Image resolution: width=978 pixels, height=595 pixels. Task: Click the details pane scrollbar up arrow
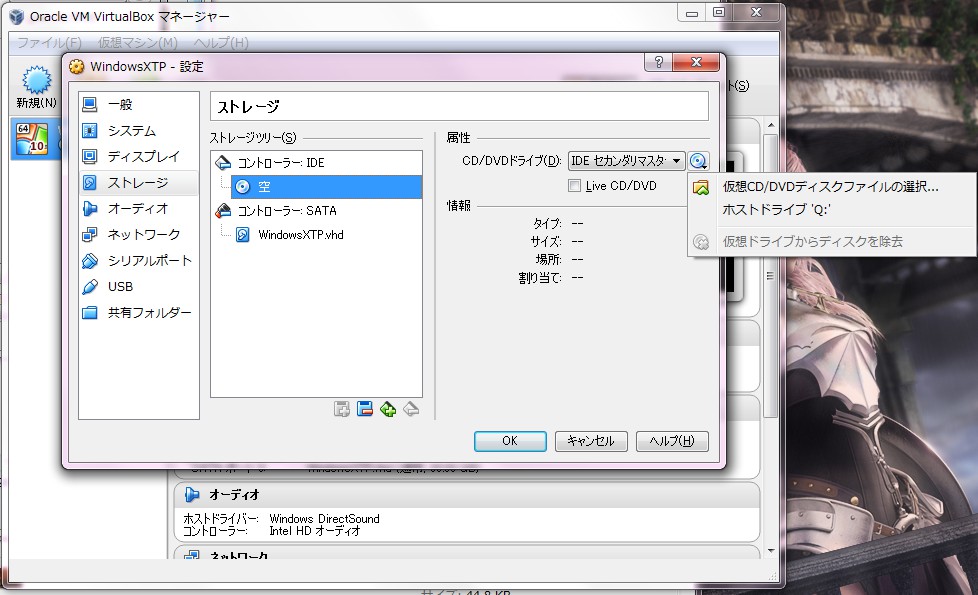[771, 125]
